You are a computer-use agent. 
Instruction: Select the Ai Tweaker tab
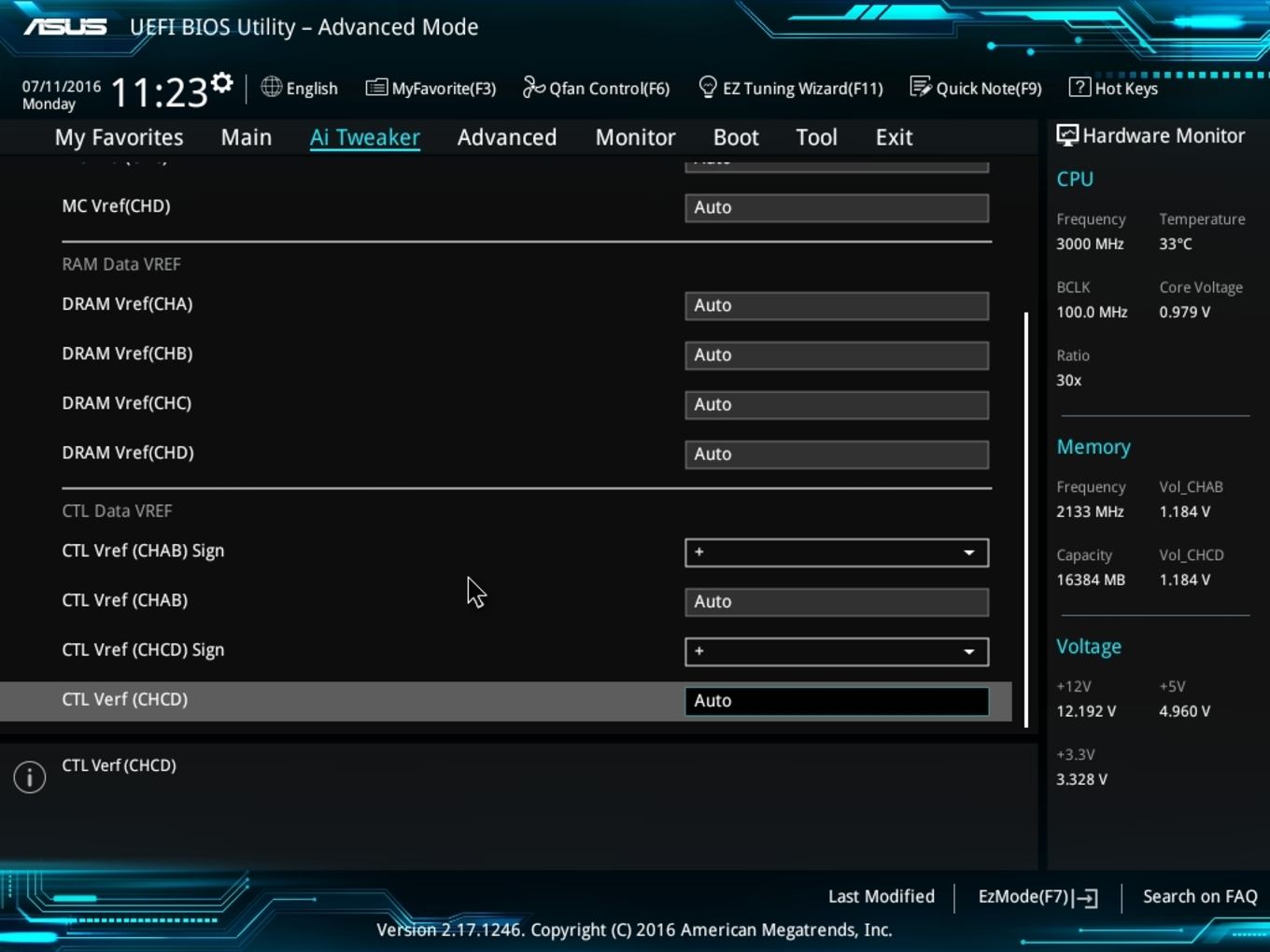(x=365, y=137)
